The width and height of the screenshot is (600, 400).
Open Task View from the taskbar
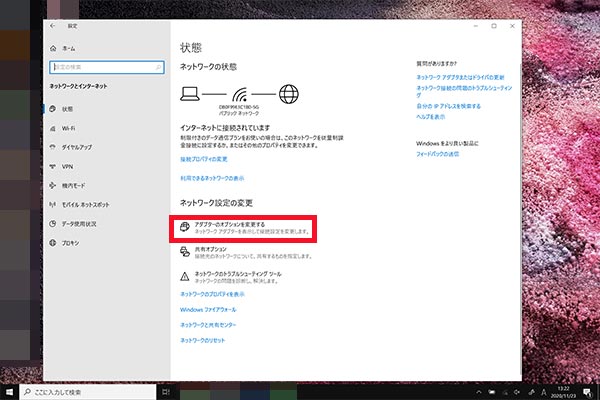(166, 392)
